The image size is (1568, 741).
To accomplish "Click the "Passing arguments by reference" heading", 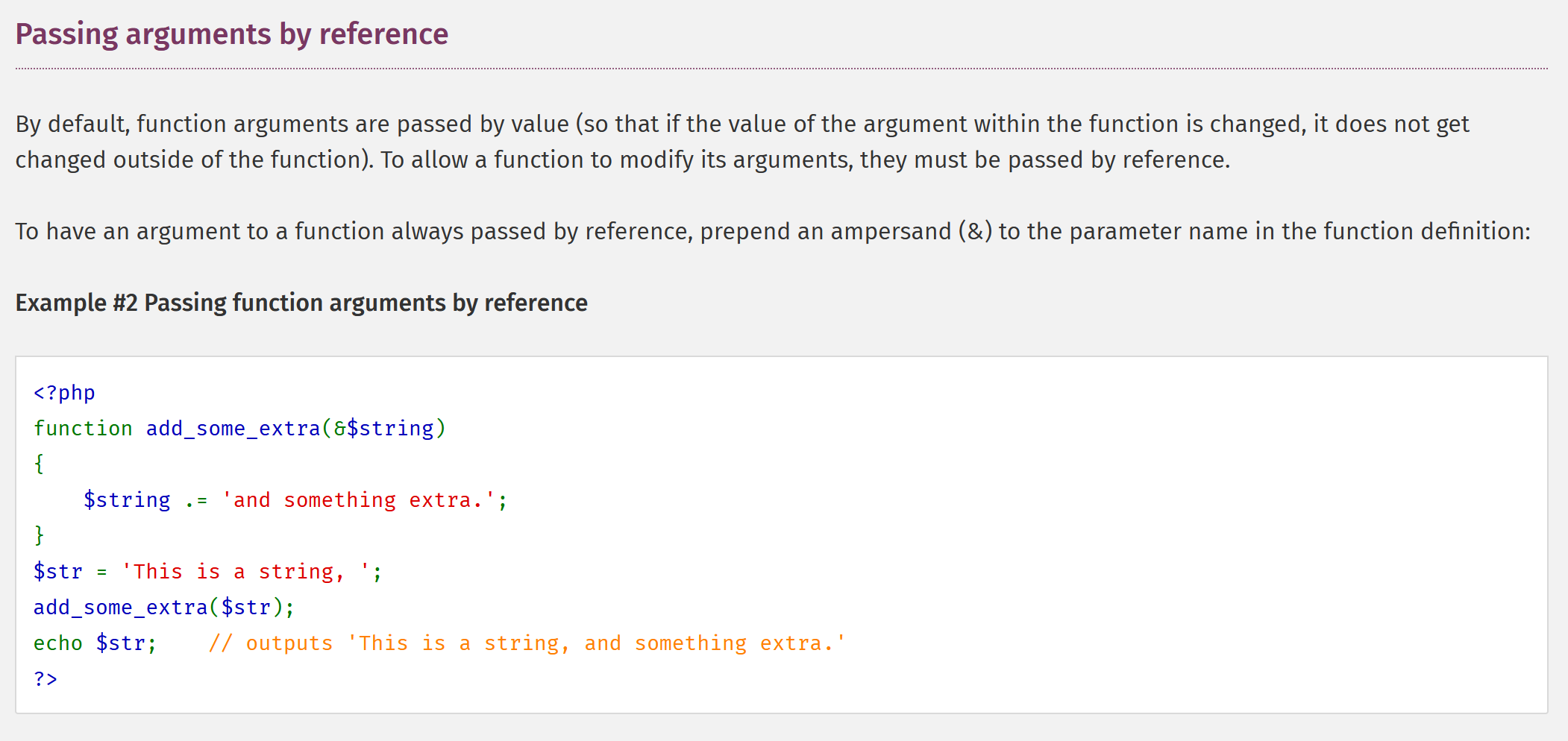I will [231, 34].
